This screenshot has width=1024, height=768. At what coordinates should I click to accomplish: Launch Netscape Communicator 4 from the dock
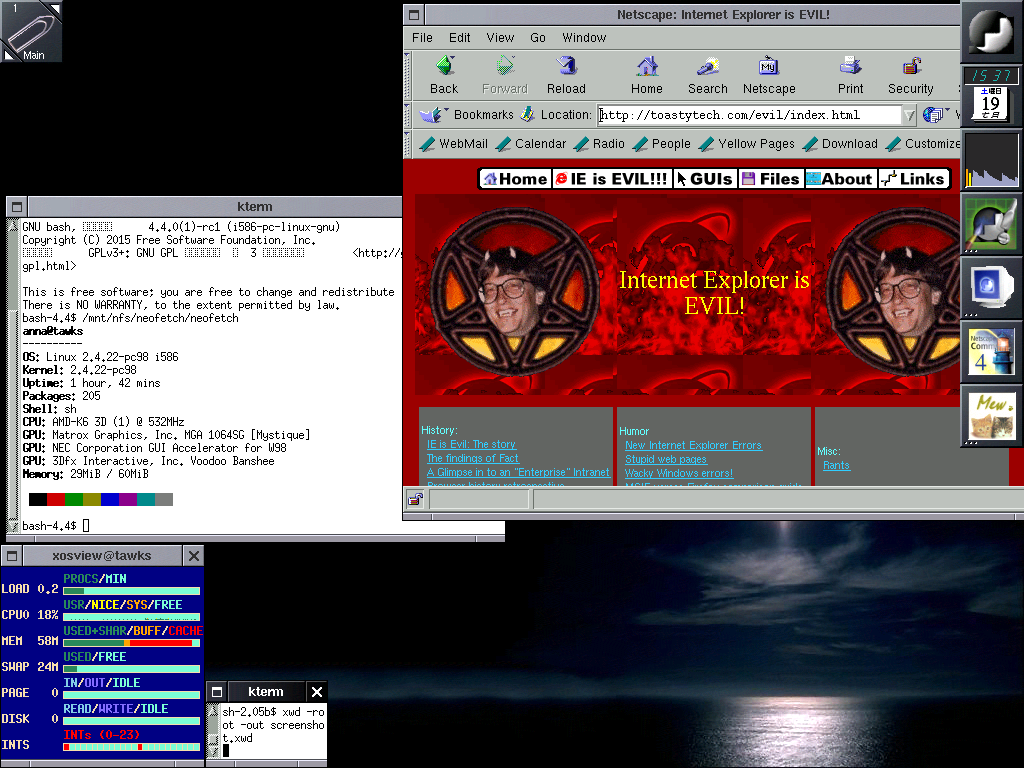[991, 352]
